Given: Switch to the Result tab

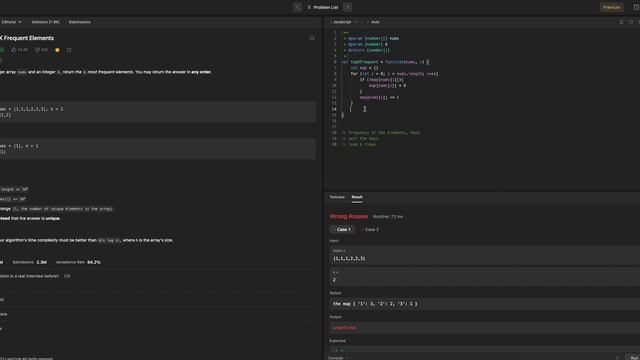Looking at the screenshot, I should 357,197.
